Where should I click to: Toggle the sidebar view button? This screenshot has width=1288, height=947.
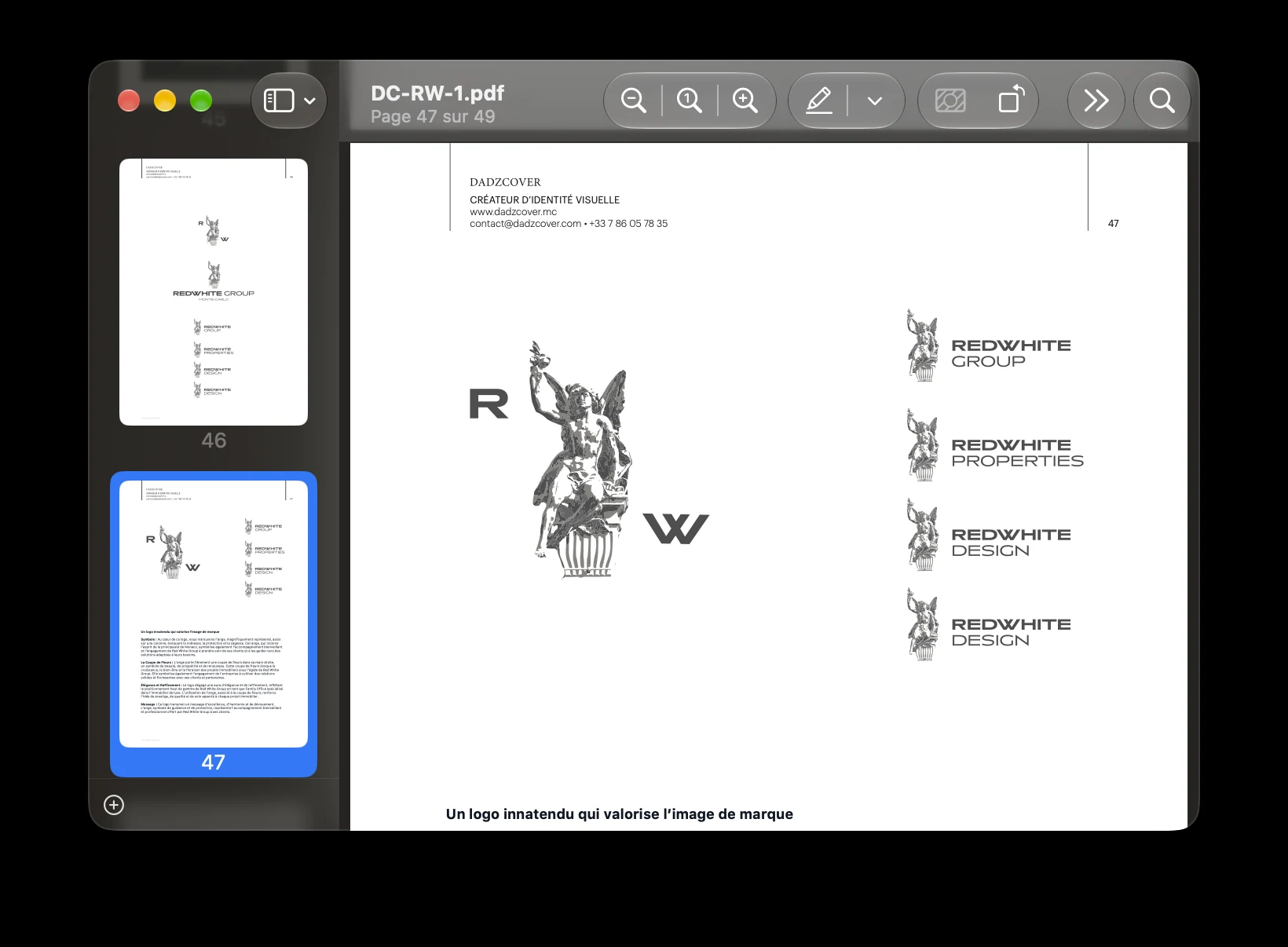(x=279, y=101)
